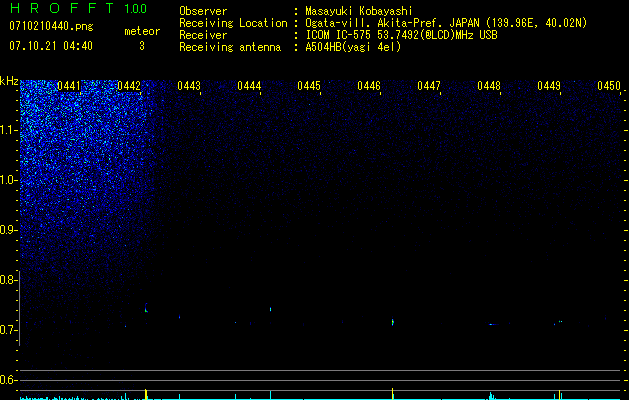Click the 0447 time marker
629x400 pixels.
(429, 86)
